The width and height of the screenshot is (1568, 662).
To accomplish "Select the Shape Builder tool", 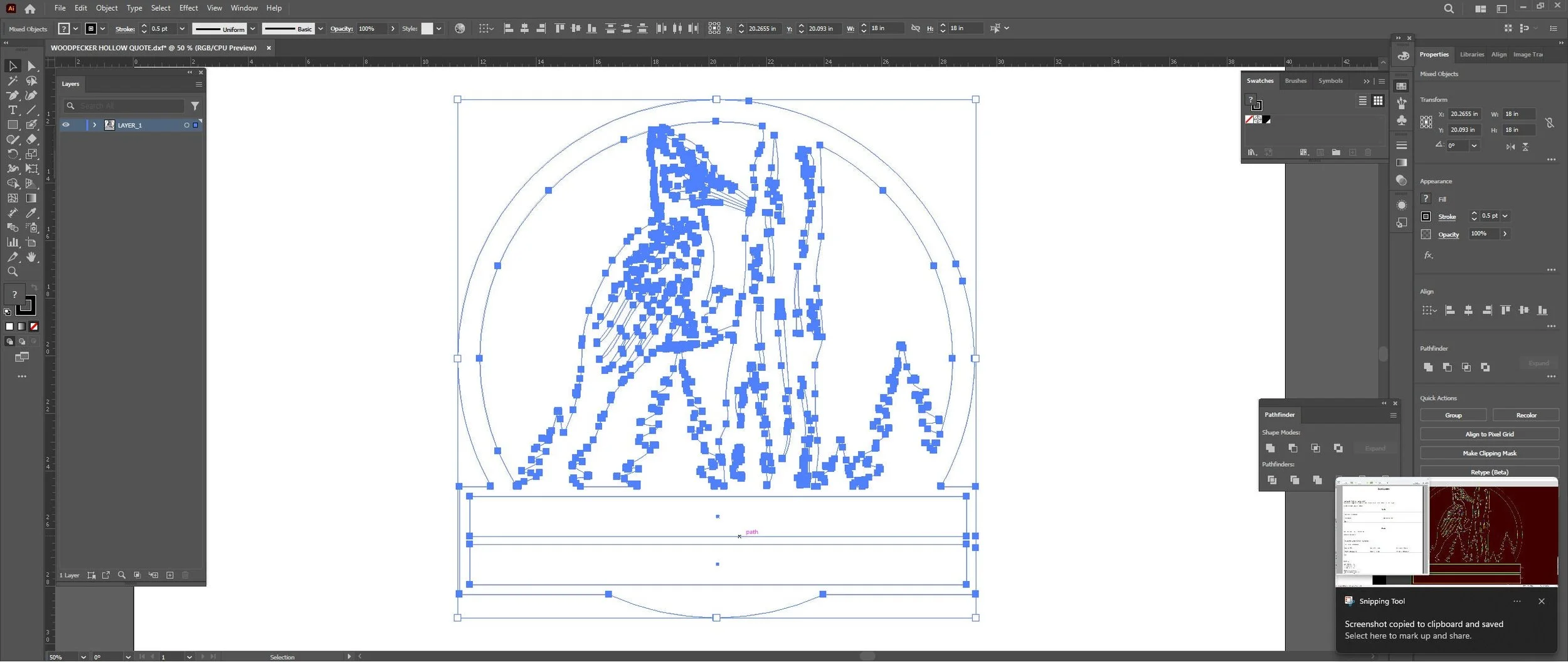I will tap(13, 183).
